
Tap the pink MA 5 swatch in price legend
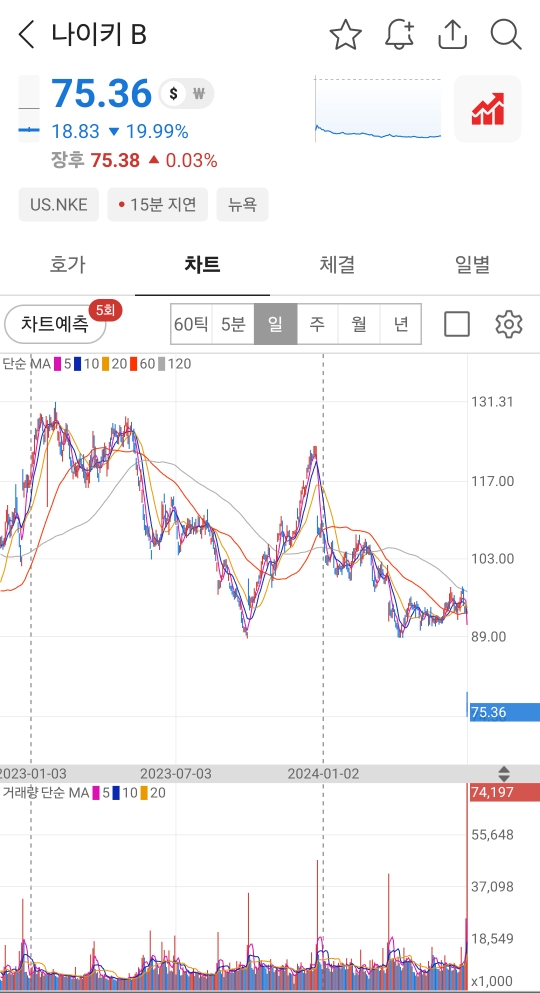[57, 364]
